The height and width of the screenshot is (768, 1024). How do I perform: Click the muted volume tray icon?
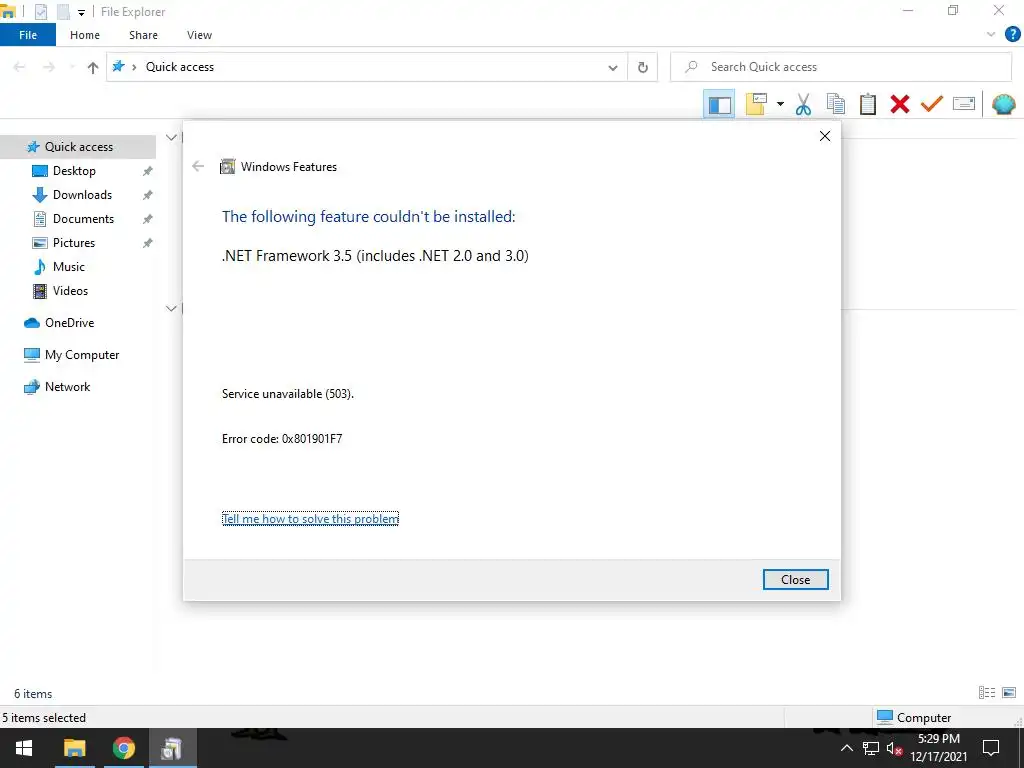(x=894, y=748)
